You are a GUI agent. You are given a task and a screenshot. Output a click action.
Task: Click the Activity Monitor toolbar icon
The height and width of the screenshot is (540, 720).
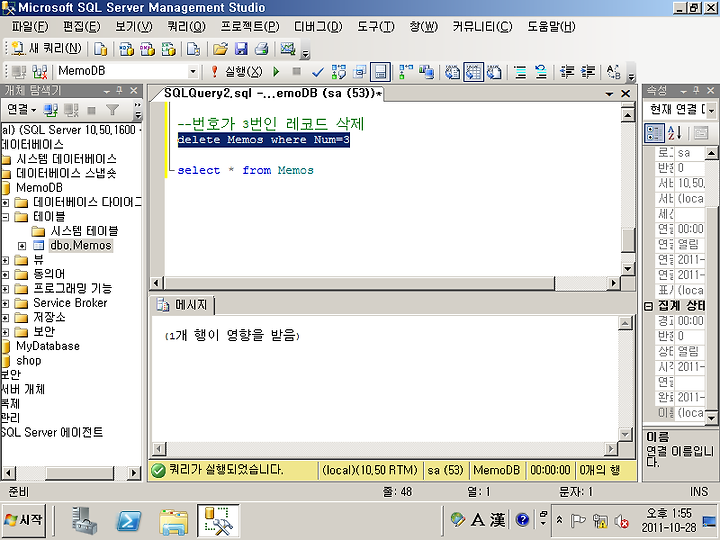288,49
